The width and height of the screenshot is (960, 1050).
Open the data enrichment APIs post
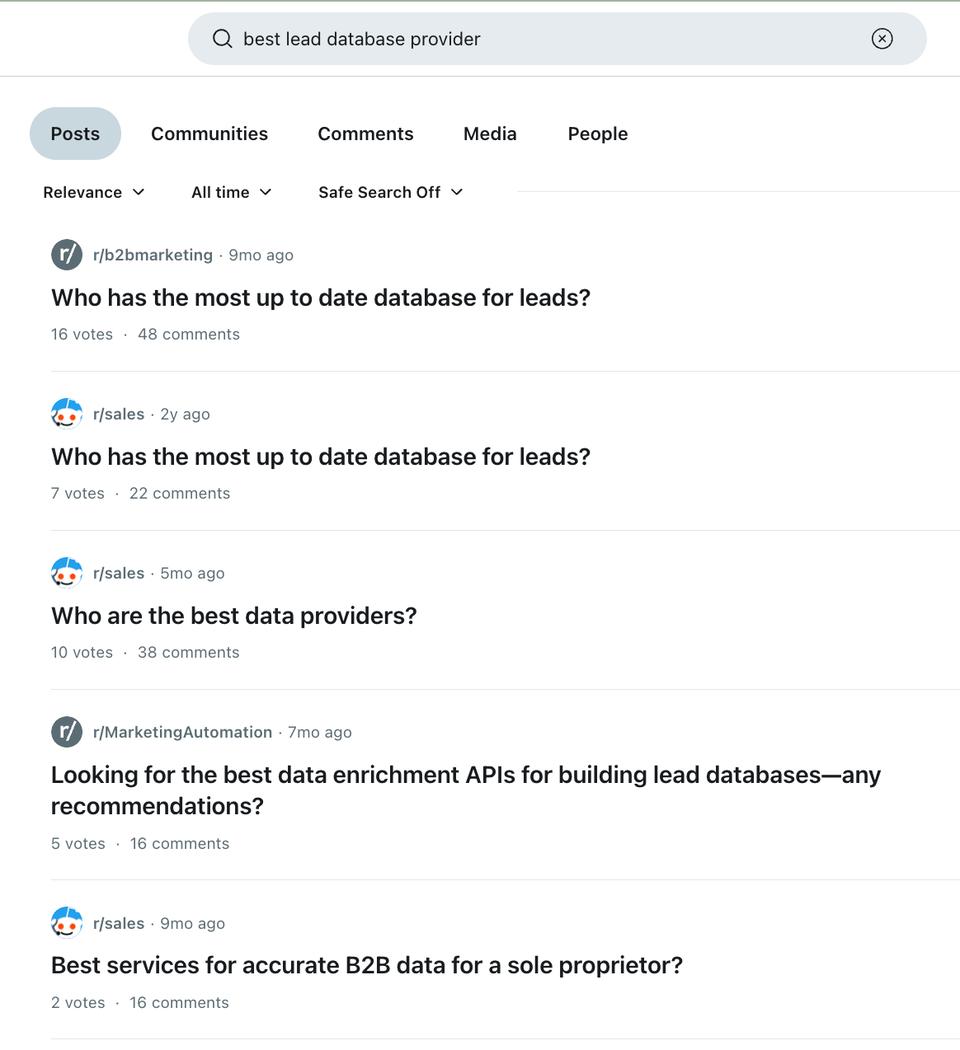(466, 790)
